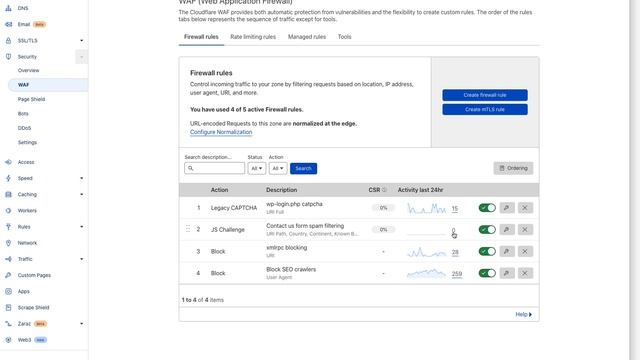This screenshot has width=640, height=360.
Task: Click the Traffic icon in sidebar
Action: [x=8, y=259]
